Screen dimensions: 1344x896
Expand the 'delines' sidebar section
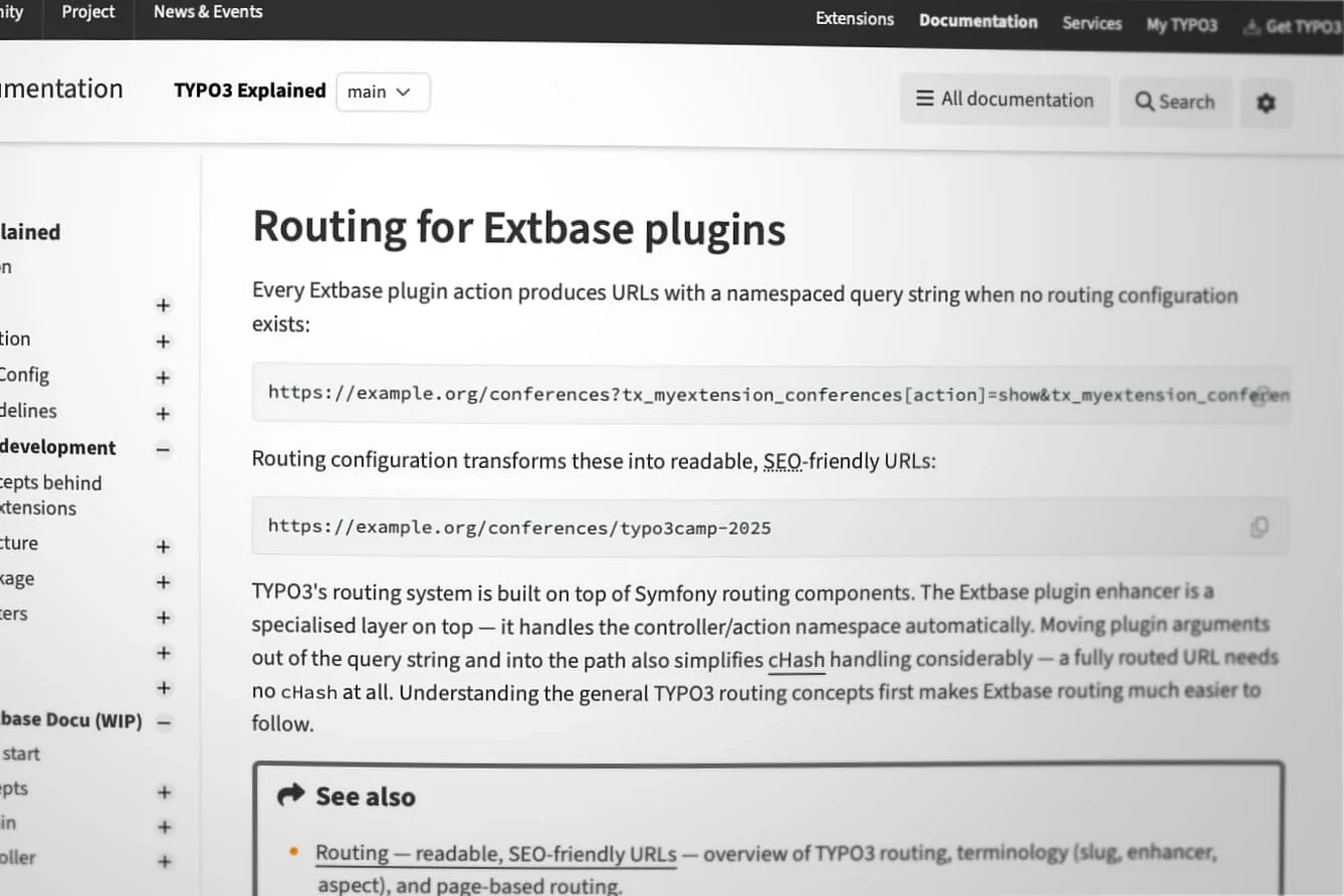tap(163, 413)
